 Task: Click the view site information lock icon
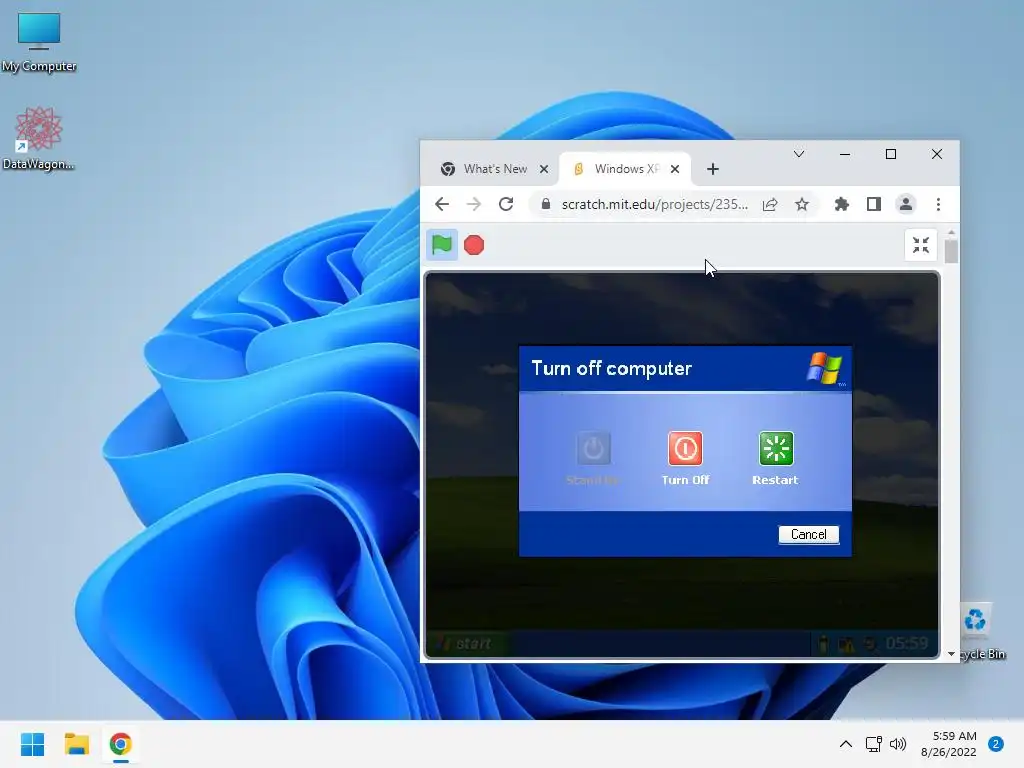546,204
